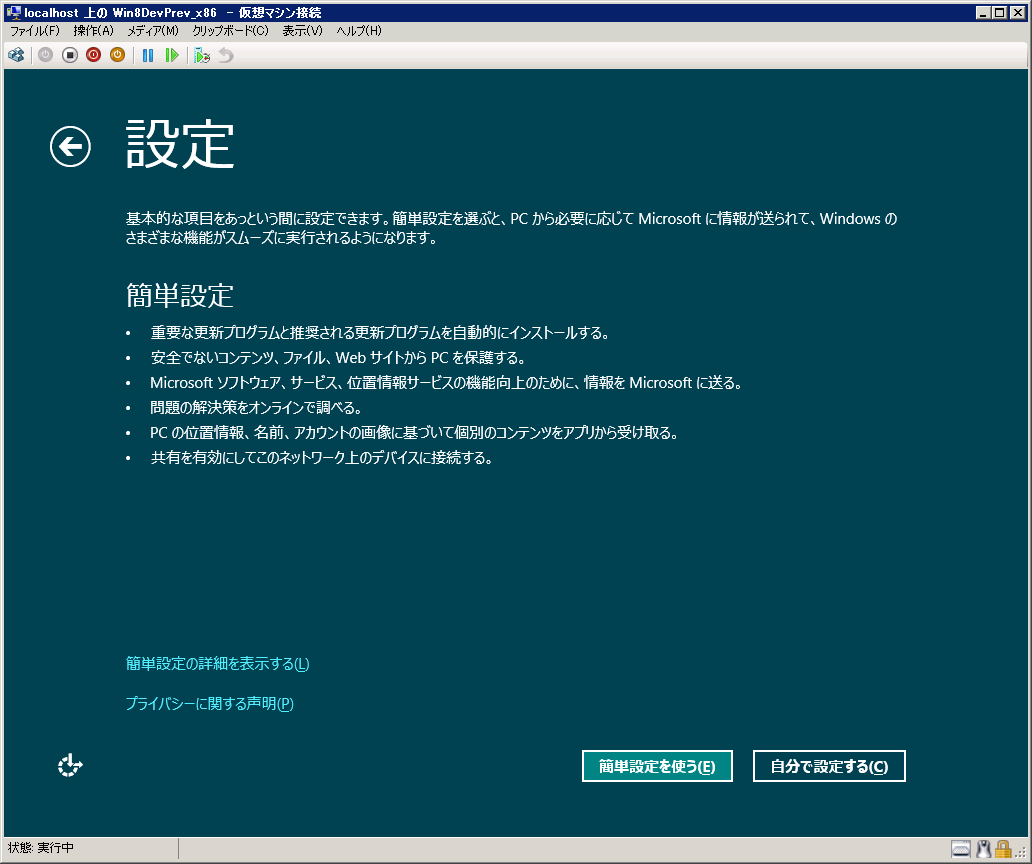1032x864 pixels.
Task: Open the メディア(M) menu
Action: (152, 31)
